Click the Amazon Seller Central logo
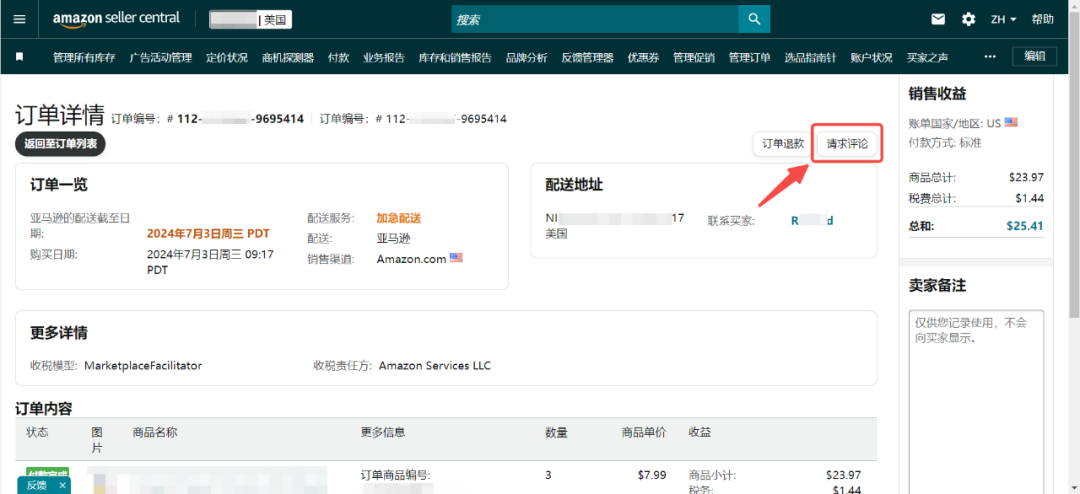The width and height of the screenshot is (1080, 494). point(116,19)
